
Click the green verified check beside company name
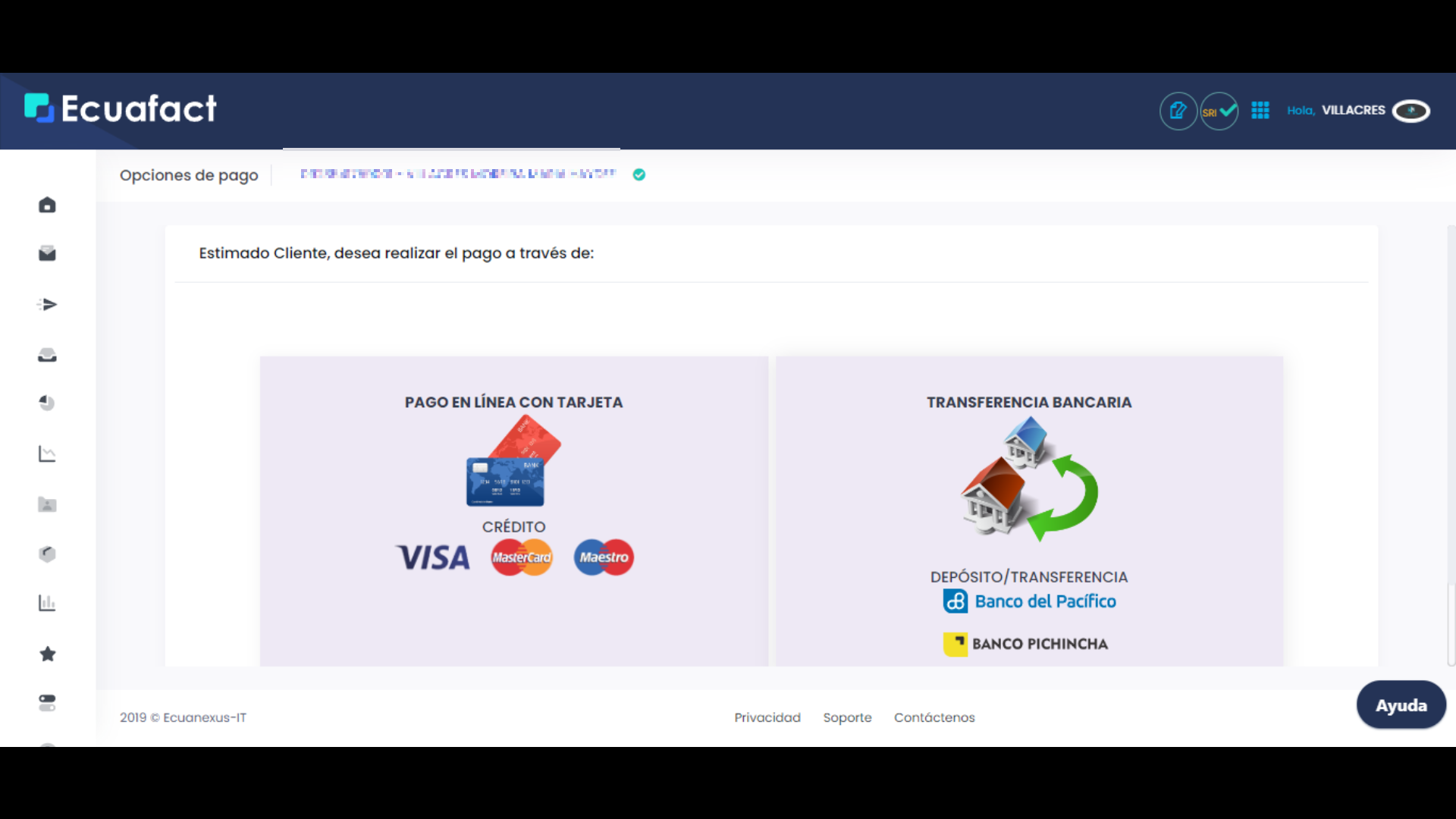(x=639, y=174)
